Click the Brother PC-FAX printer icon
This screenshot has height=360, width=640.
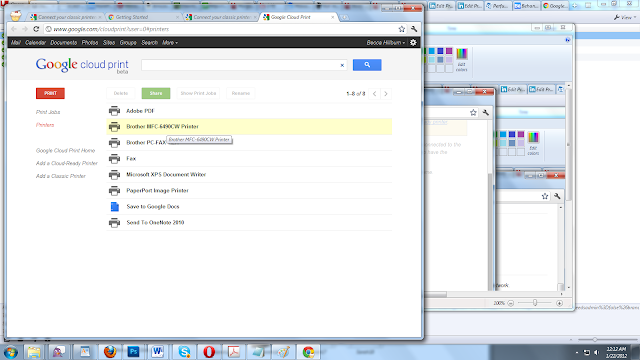coord(114,142)
